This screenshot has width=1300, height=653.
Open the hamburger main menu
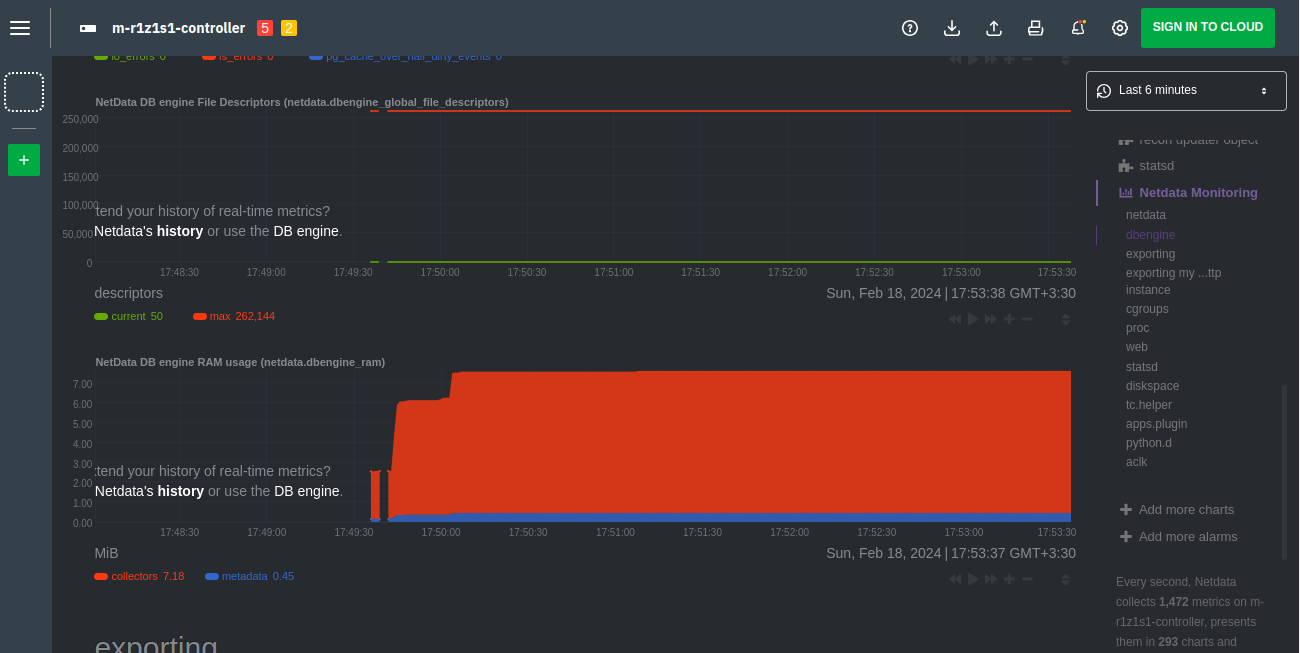pos(20,28)
